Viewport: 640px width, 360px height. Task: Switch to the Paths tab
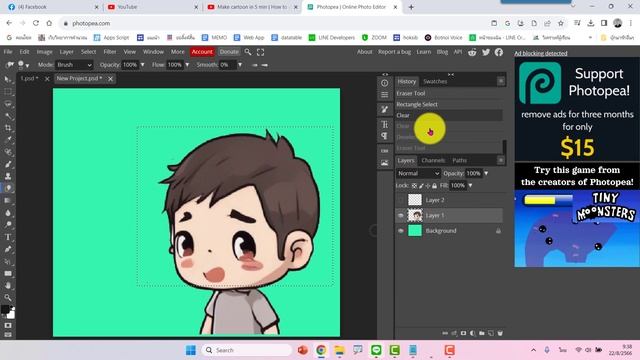[x=460, y=160]
